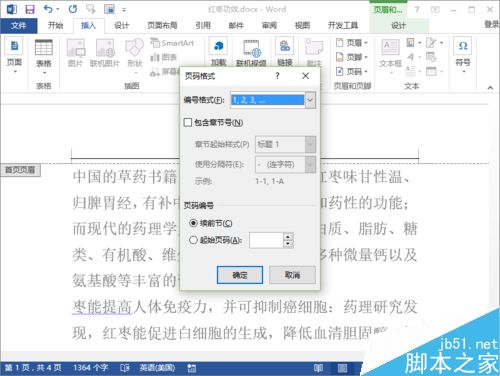The image size is (500, 376).
Task: Click the Symbol (符号) omega icon
Action: point(463,46)
